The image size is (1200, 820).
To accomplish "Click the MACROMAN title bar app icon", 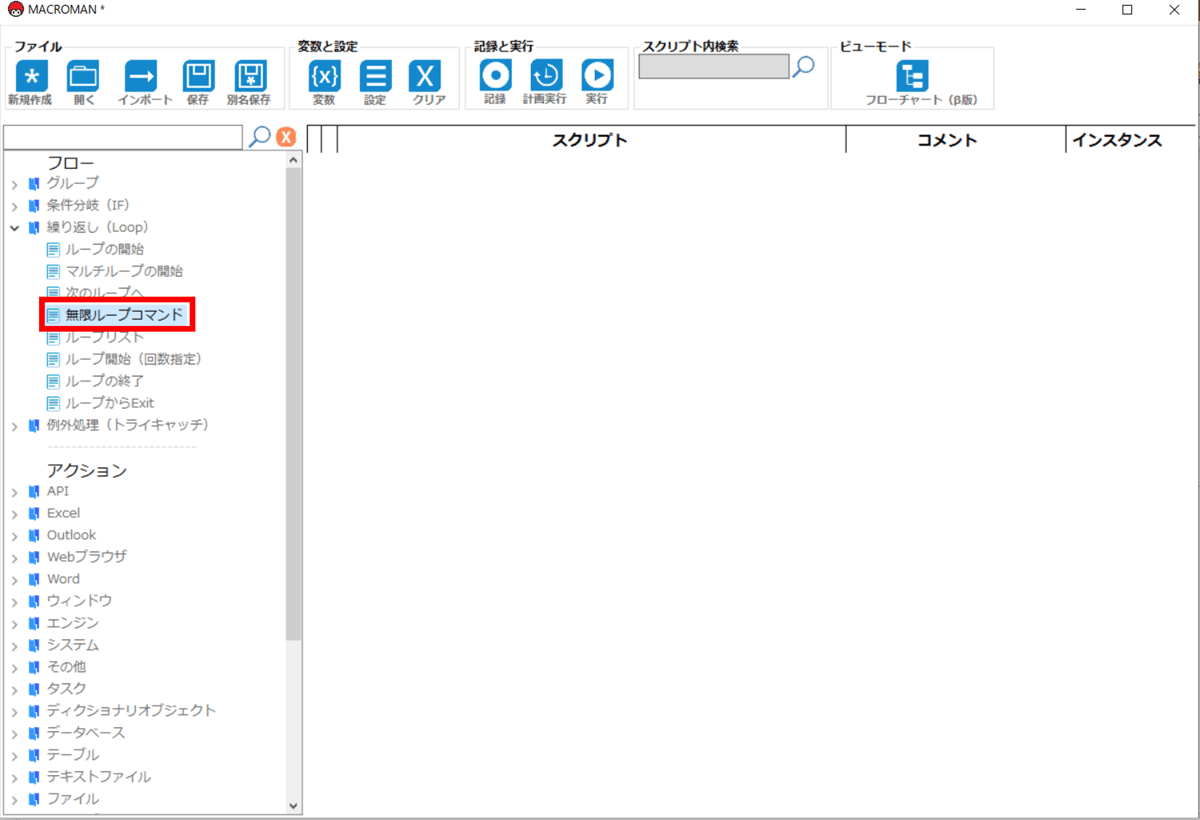I will click(x=15, y=10).
